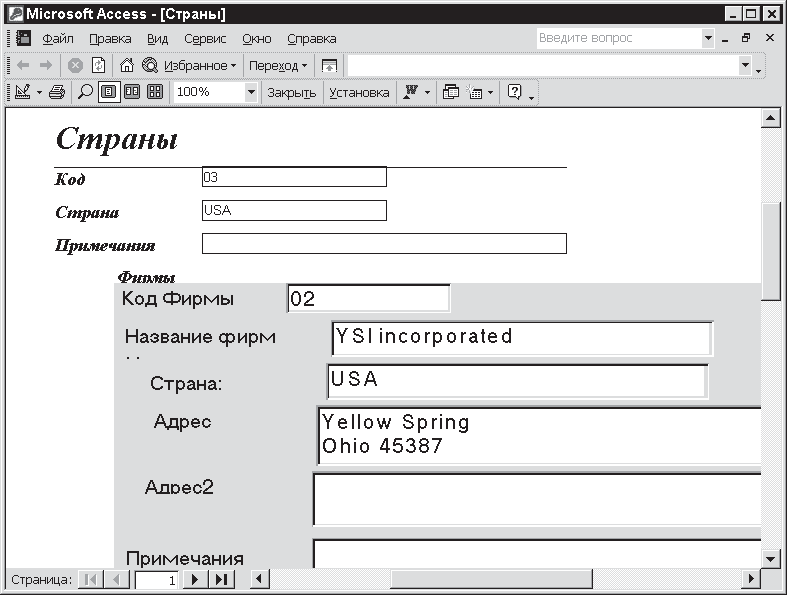Click inside the page number field

click(x=157, y=579)
